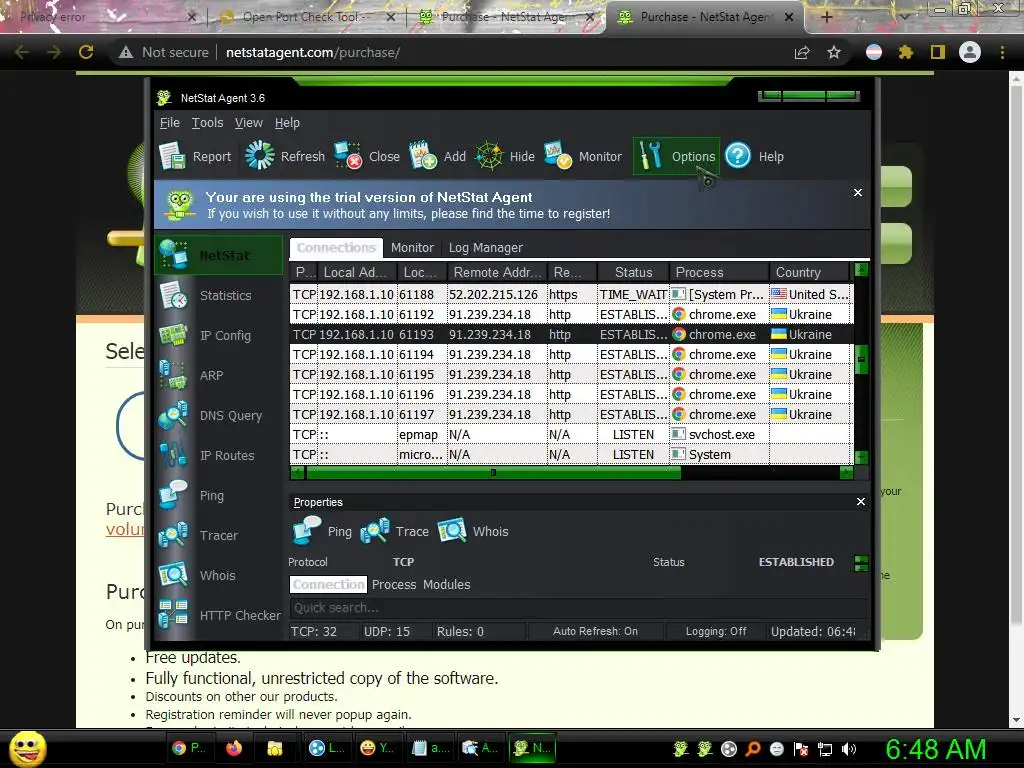Click scroll-down arrow of connections list

click(x=861, y=457)
